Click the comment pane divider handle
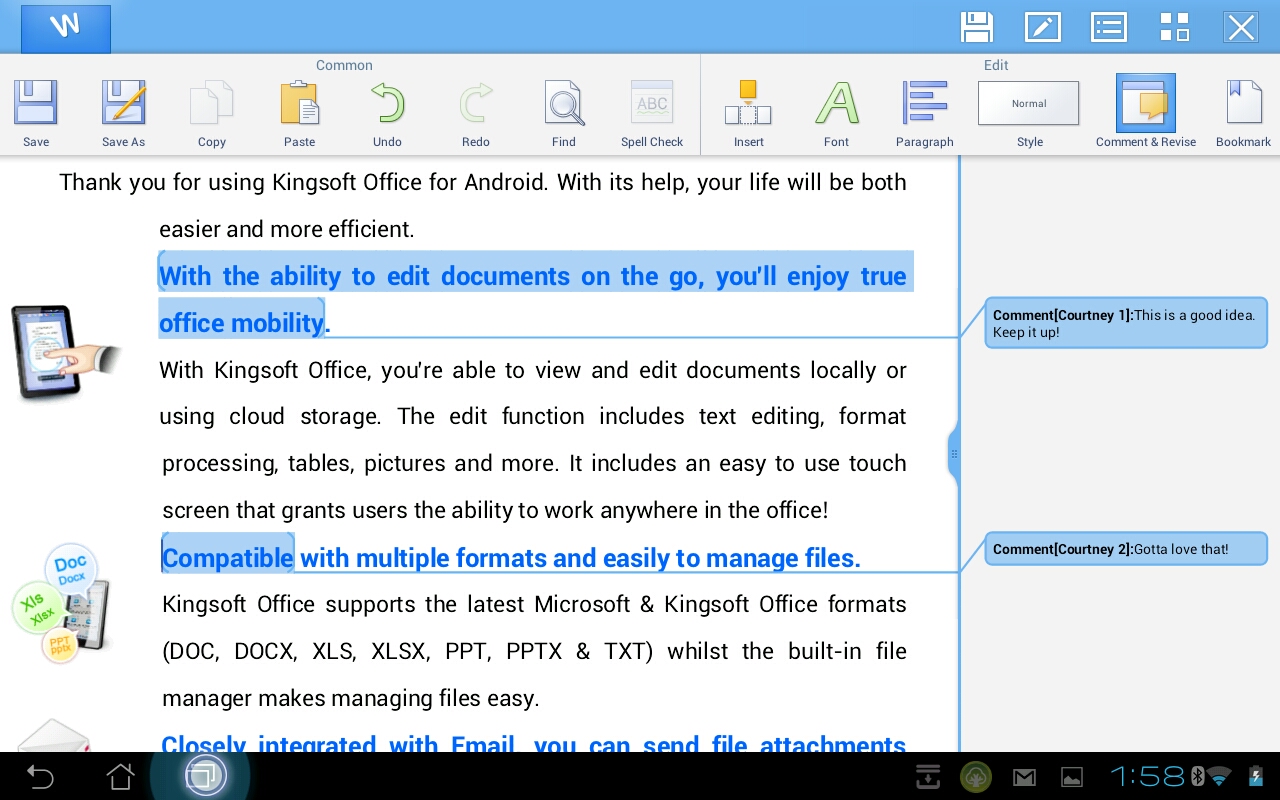The image size is (1280, 800). [x=954, y=454]
